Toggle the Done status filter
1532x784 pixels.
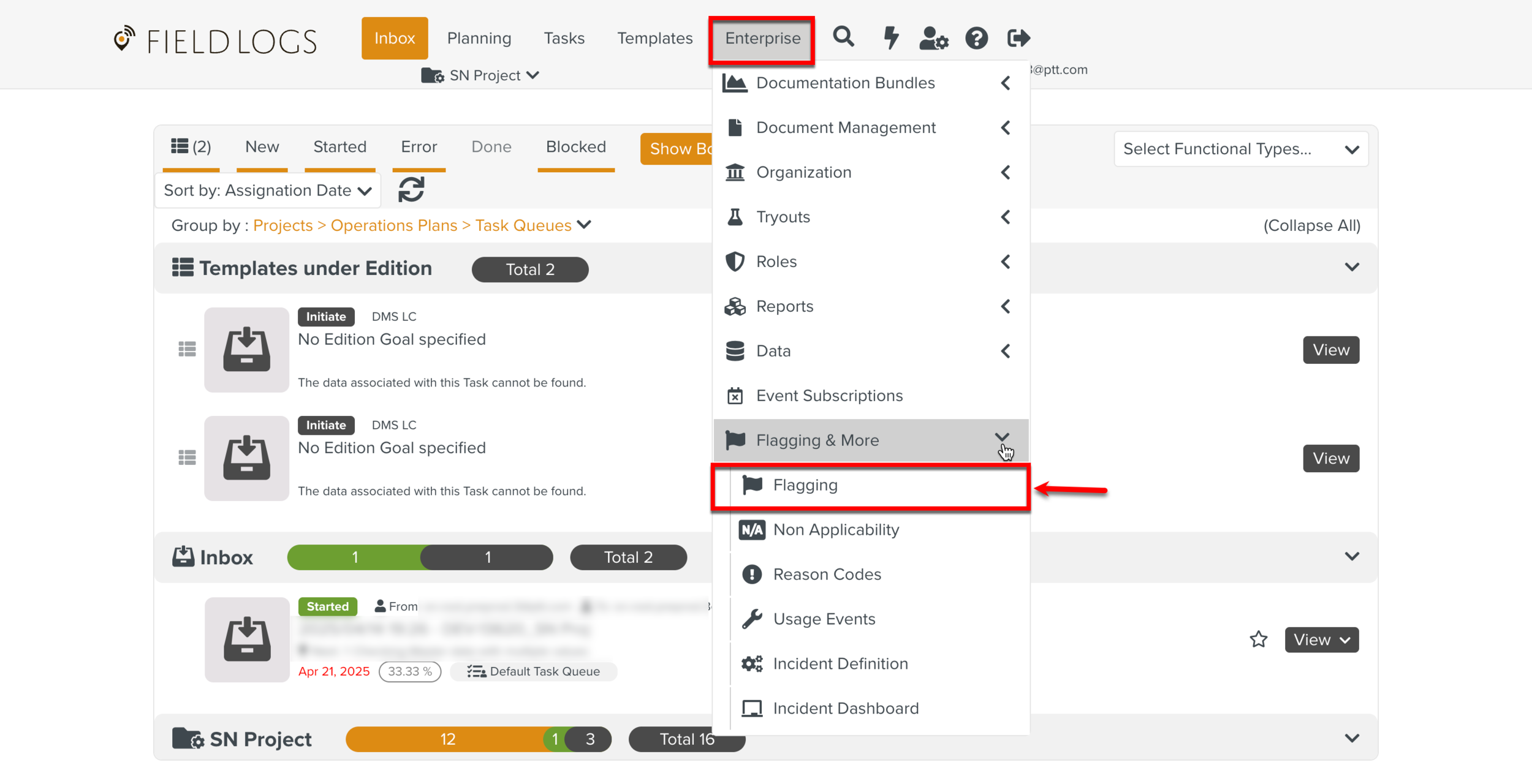point(491,147)
